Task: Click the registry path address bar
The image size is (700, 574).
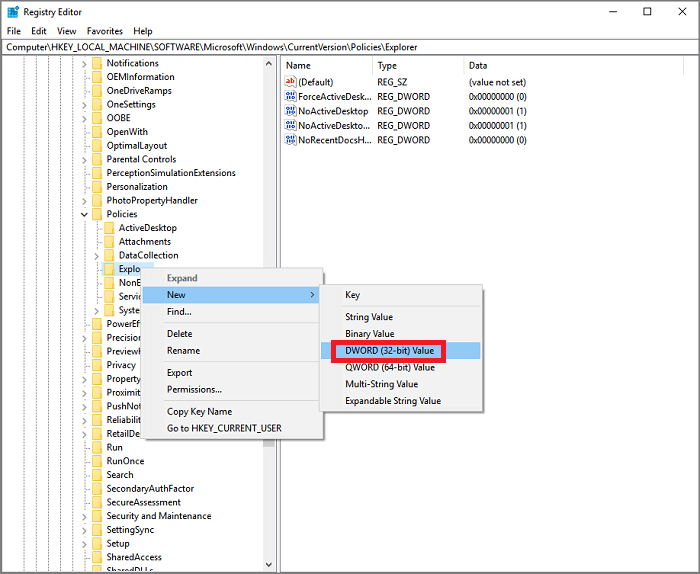Action: 350,47
